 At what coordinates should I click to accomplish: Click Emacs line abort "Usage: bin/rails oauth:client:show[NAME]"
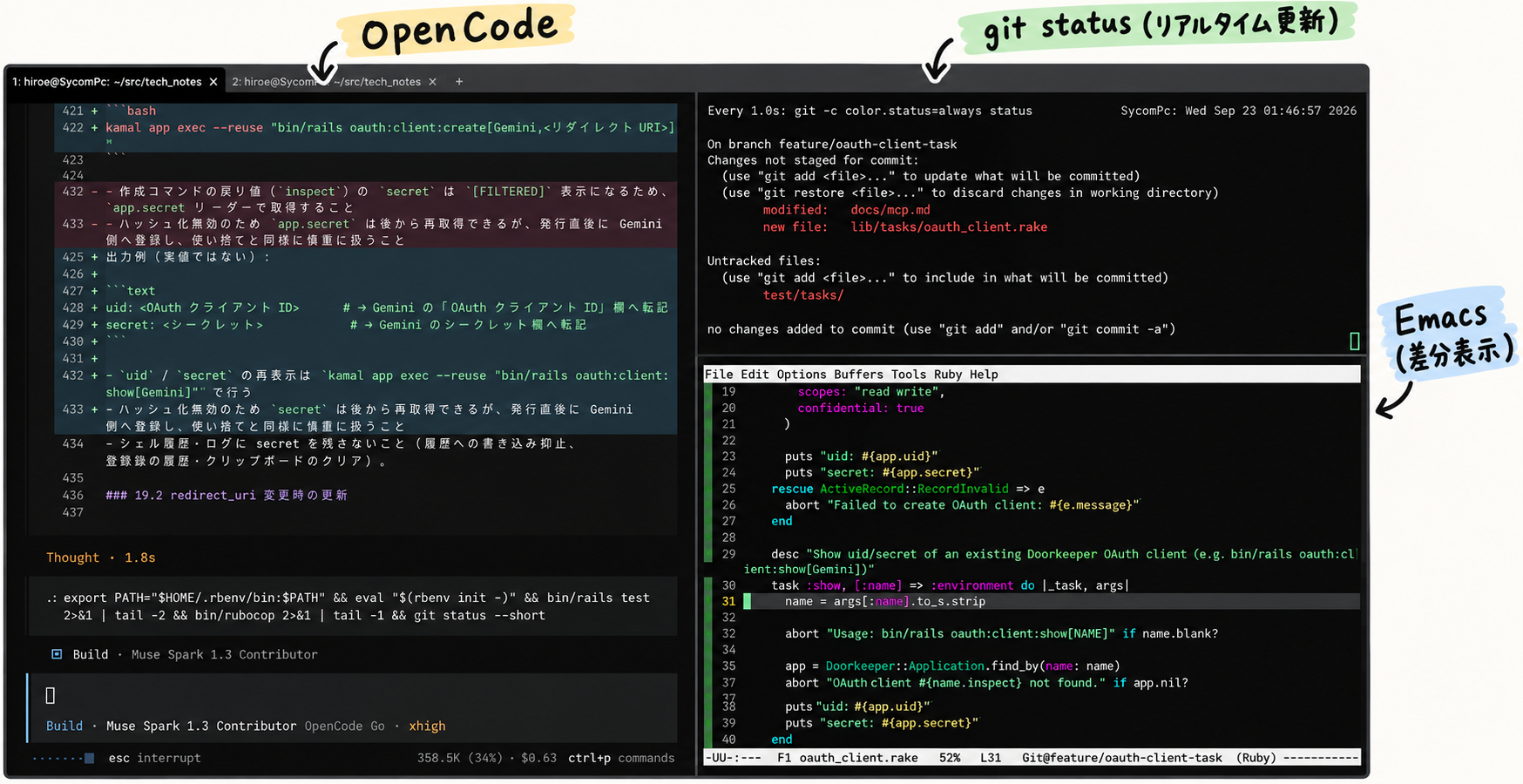click(x=1002, y=634)
